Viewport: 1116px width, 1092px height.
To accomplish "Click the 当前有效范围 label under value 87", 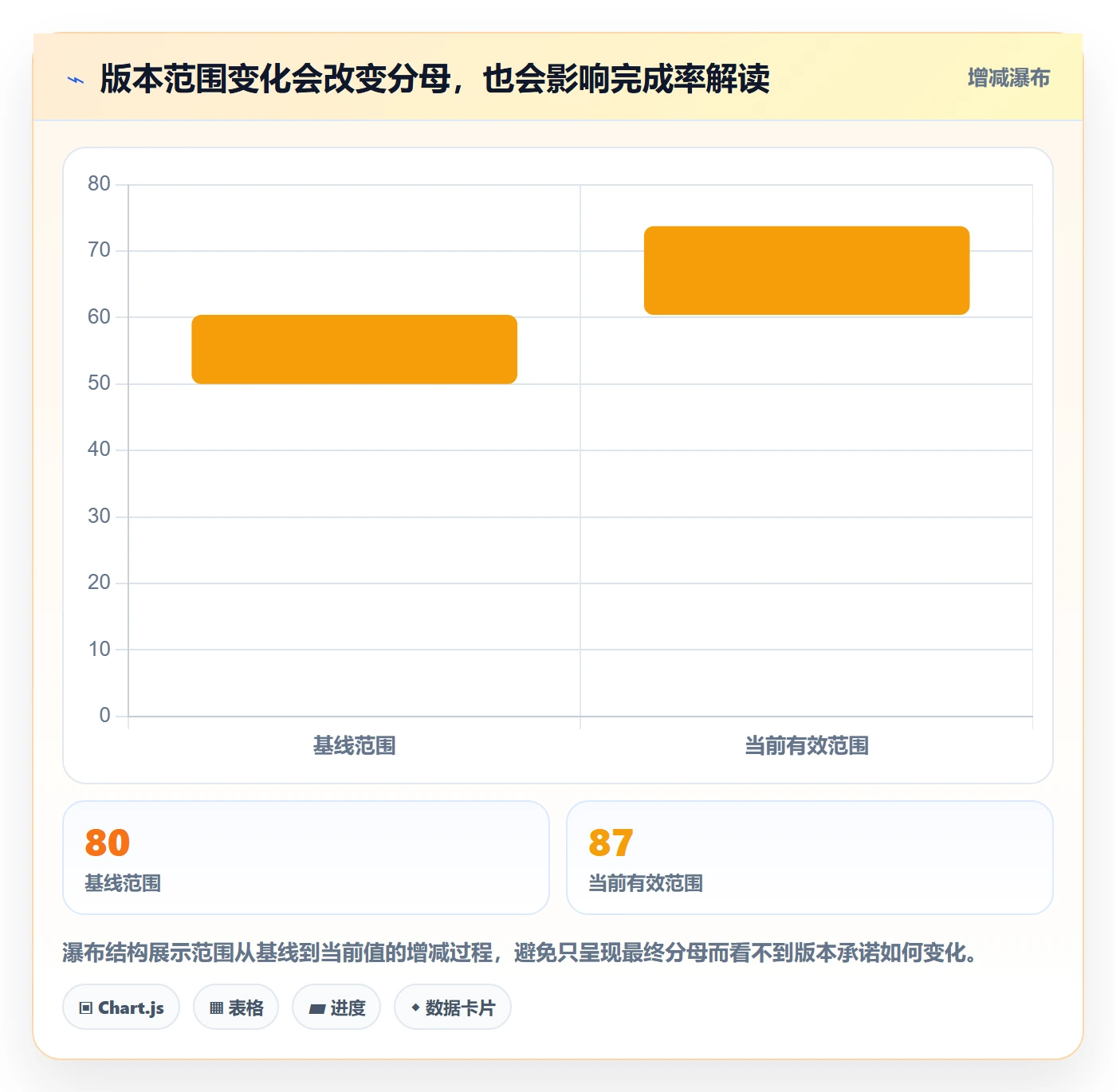I will coord(646,883).
